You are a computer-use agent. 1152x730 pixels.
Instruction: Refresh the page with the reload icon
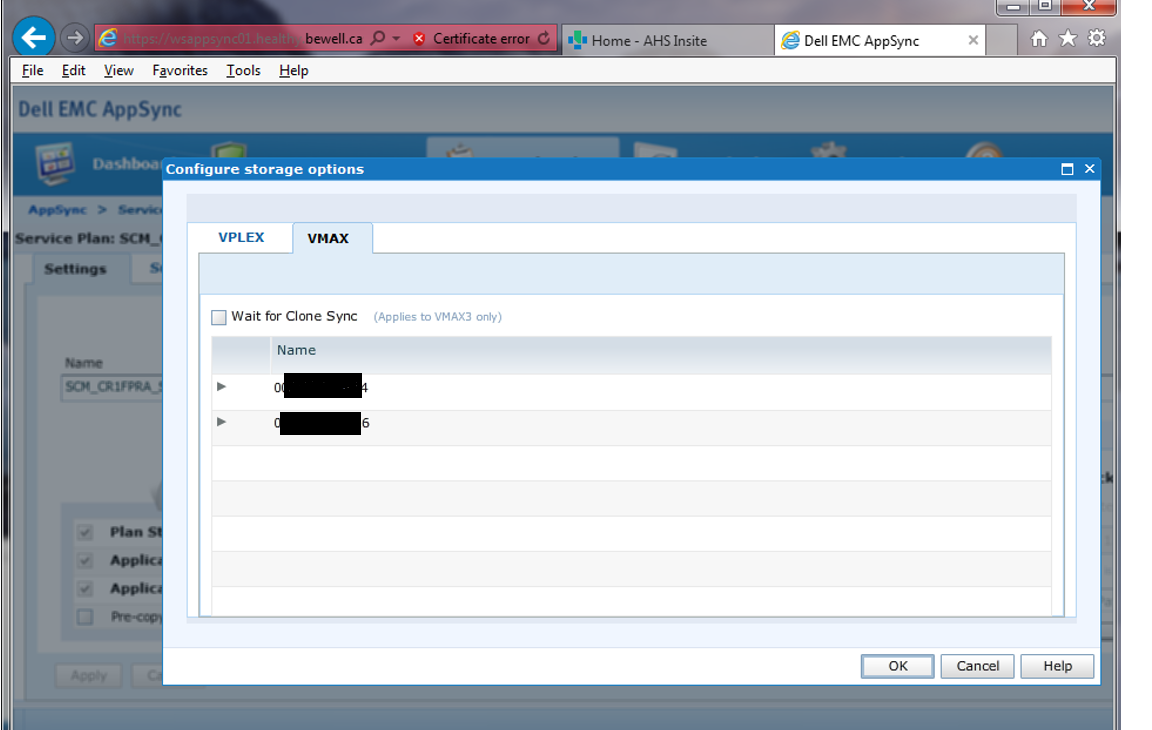coord(545,38)
